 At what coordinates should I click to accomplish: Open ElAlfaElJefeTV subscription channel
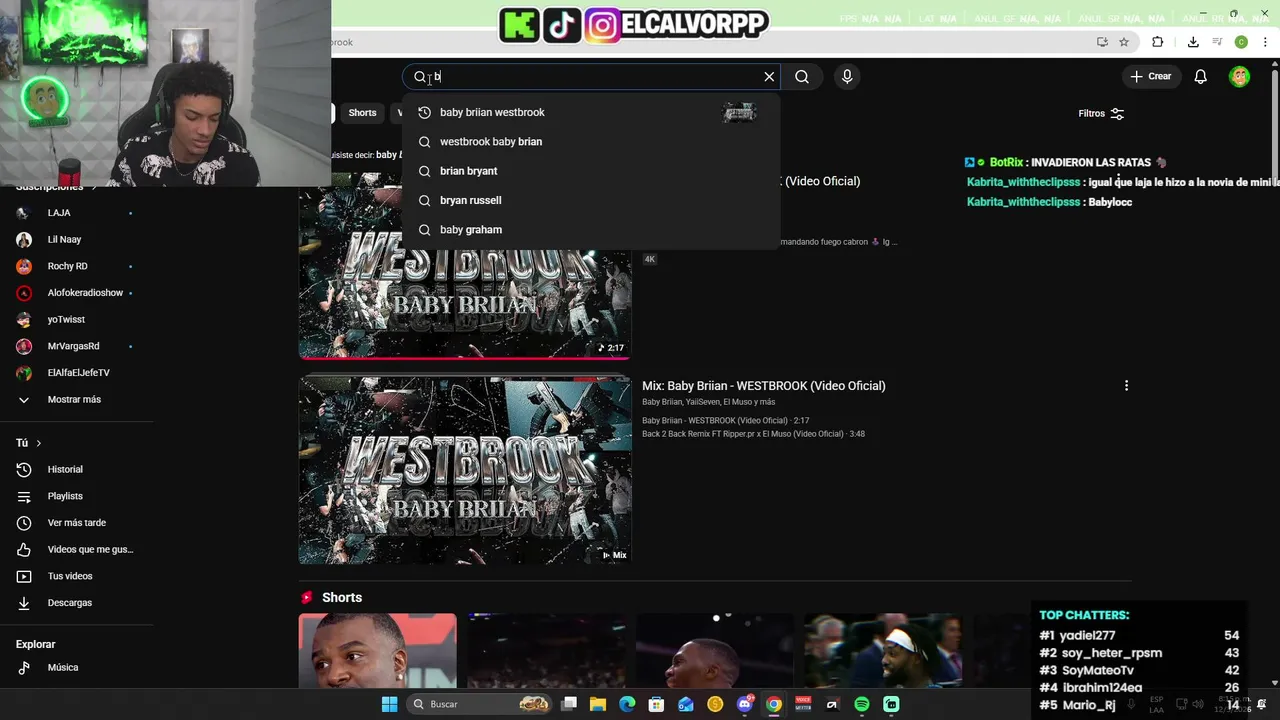(x=76, y=373)
